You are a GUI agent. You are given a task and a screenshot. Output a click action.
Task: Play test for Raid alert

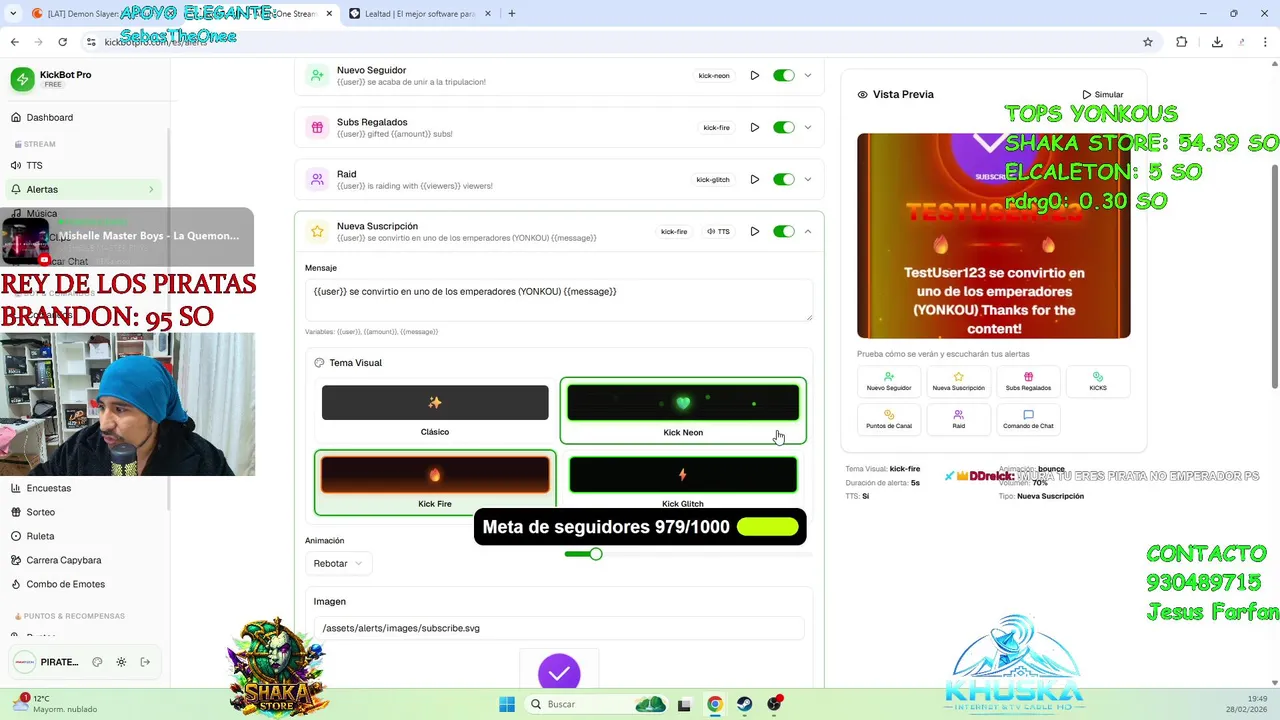click(x=755, y=179)
